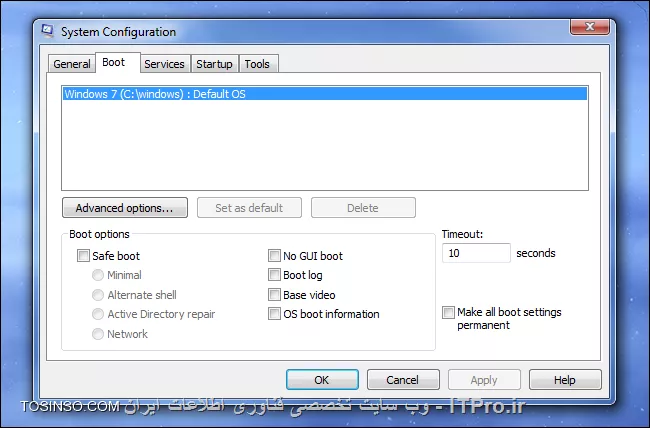This screenshot has width=650, height=428.
Task: Select the Startup tab
Action: [x=214, y=64]
